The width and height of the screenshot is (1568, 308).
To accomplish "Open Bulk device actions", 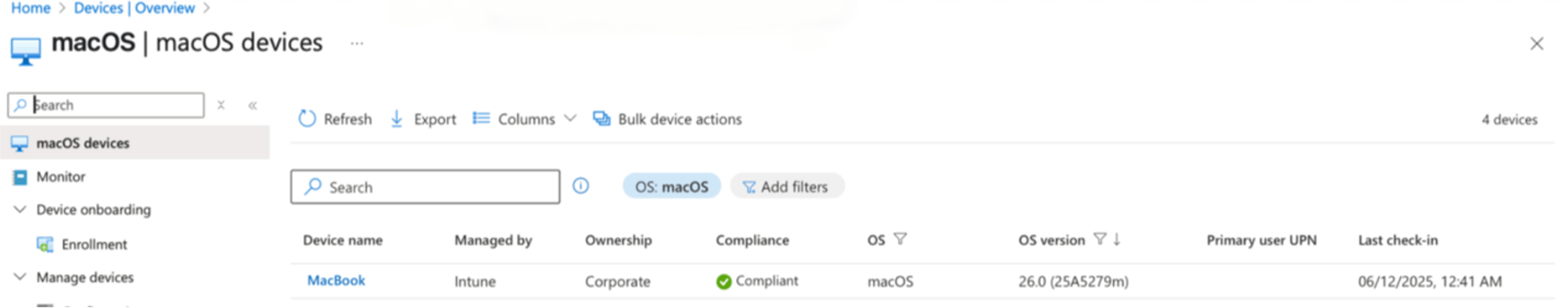I will coord(668,119).
